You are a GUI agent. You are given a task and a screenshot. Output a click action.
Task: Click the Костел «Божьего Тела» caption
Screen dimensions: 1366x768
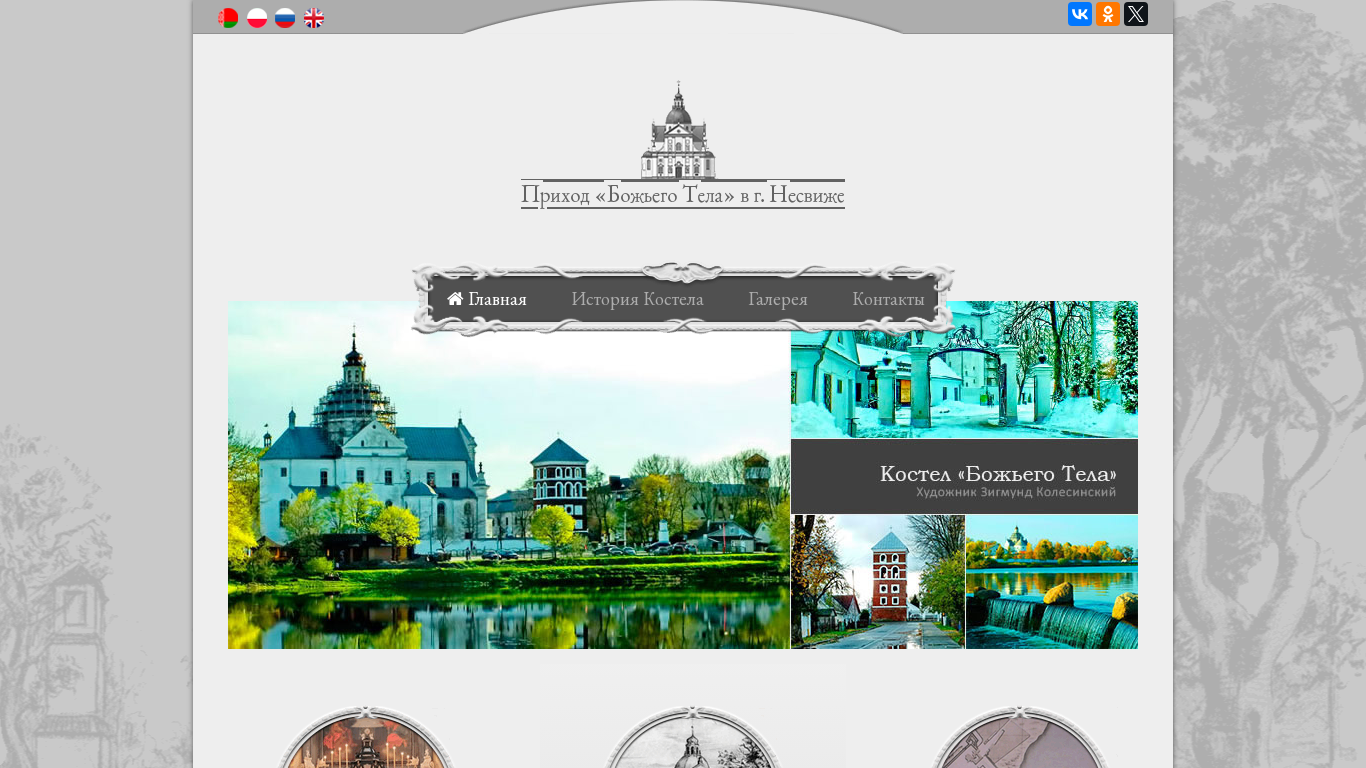click(998, 474)
